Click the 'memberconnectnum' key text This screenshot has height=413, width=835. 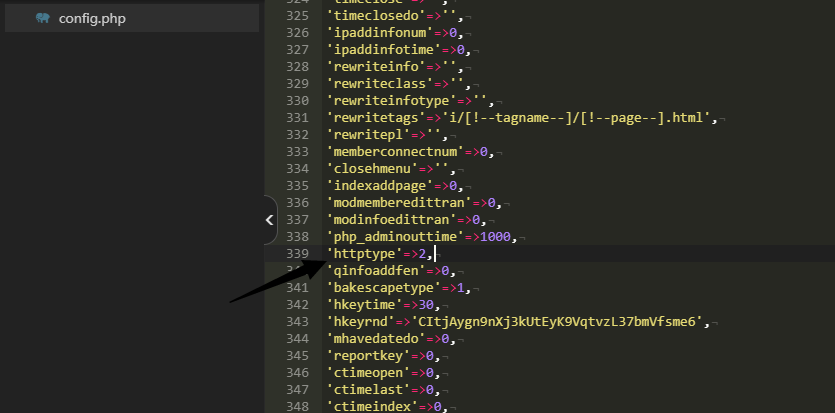(395, 152)
